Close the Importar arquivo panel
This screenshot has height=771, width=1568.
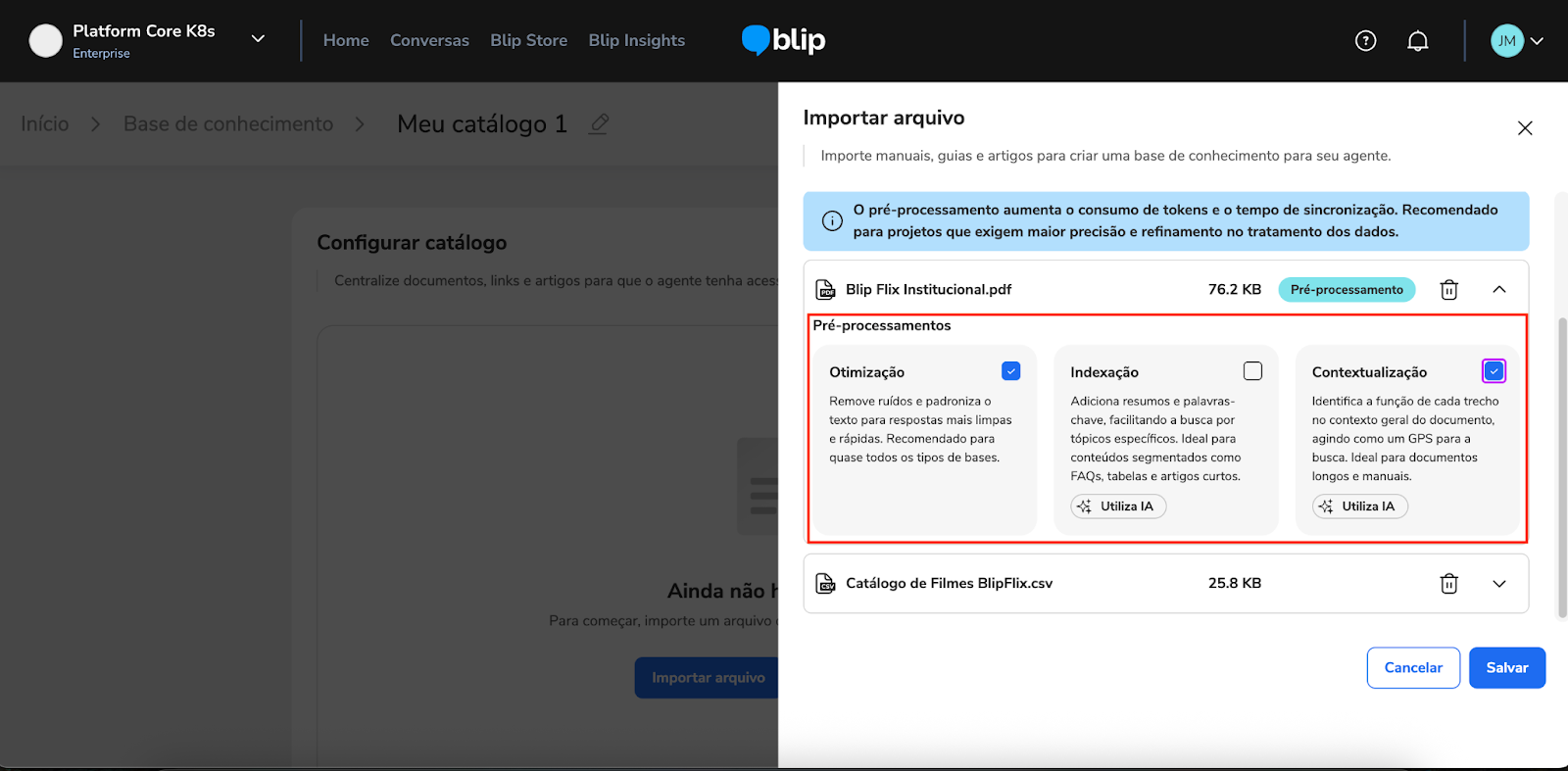(1524, 128)
